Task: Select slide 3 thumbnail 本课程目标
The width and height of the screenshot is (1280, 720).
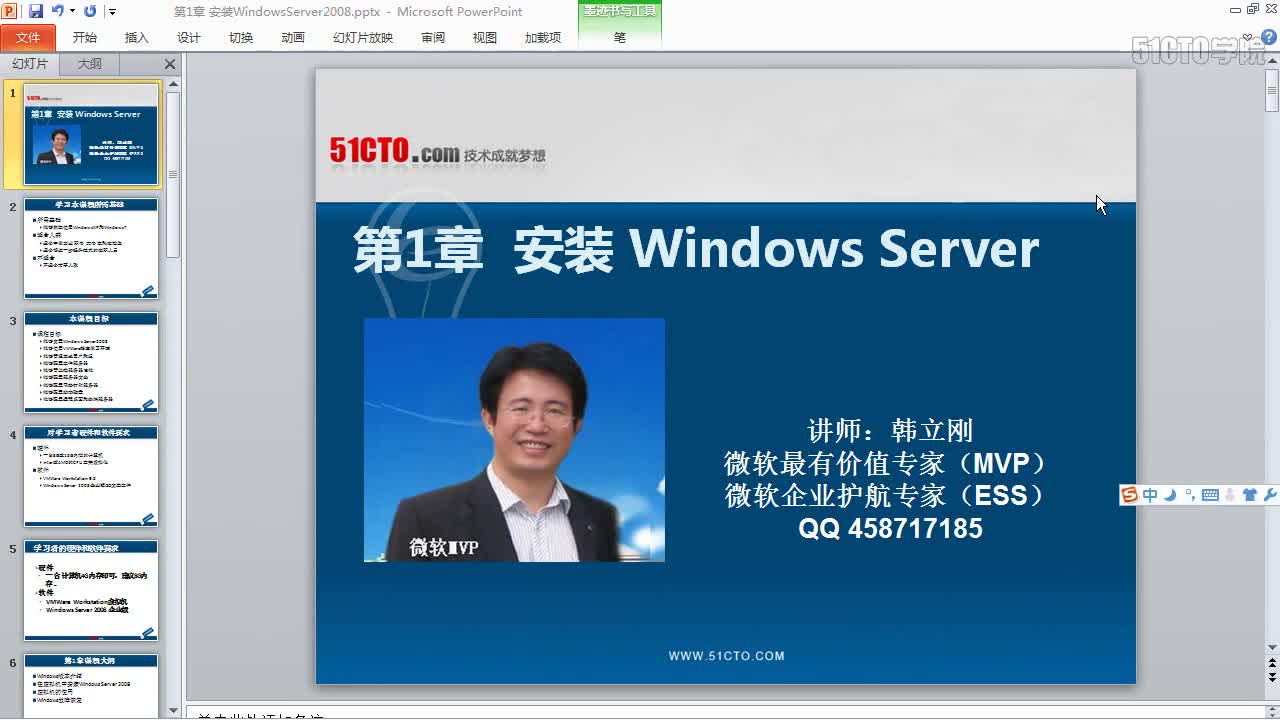Action: (x=91, y=363)
